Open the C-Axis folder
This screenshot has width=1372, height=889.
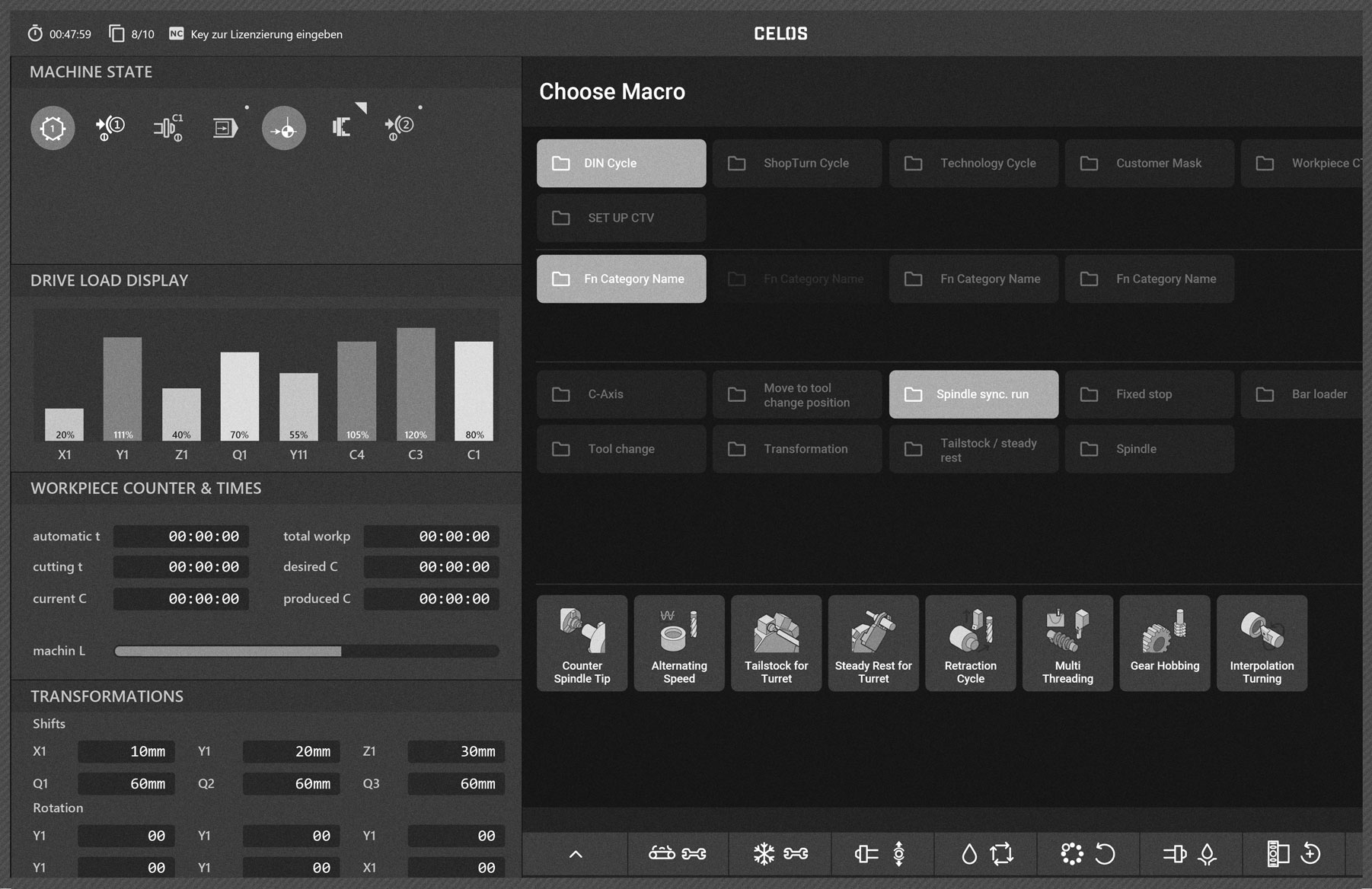click(x=621, y=394)
